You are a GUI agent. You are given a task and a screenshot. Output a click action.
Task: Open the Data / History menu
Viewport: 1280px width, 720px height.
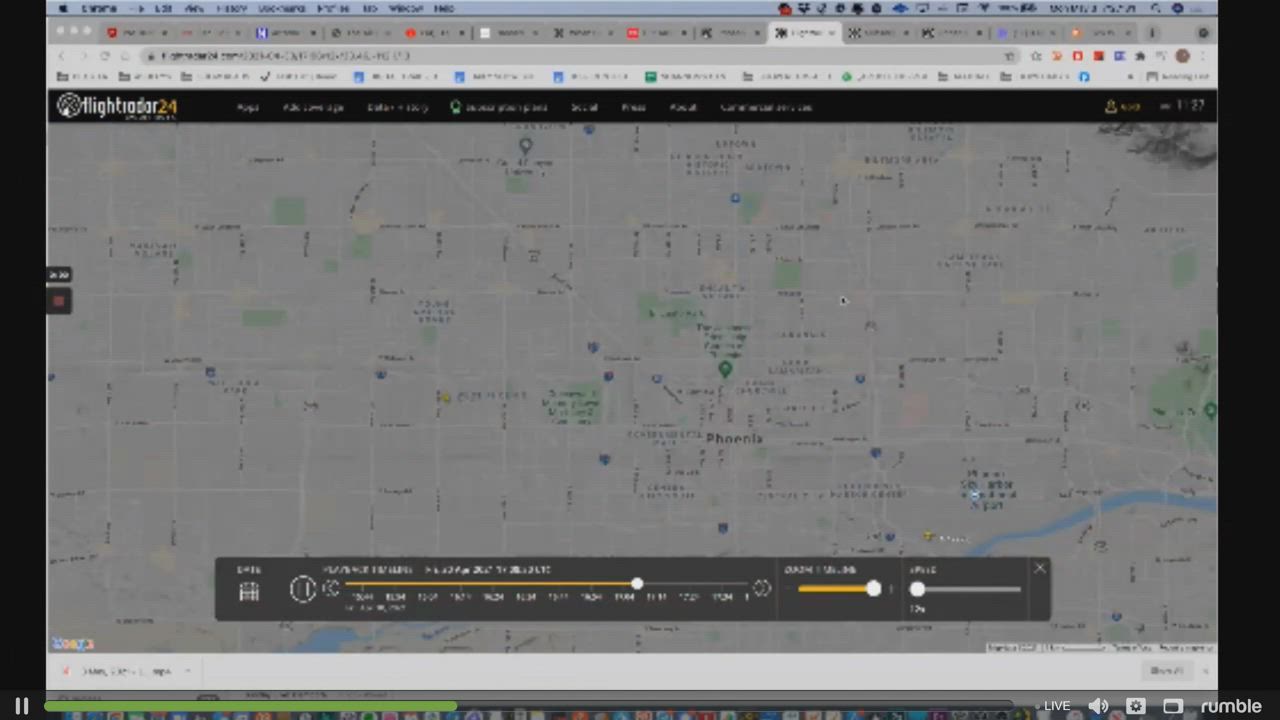click(397, 107)
